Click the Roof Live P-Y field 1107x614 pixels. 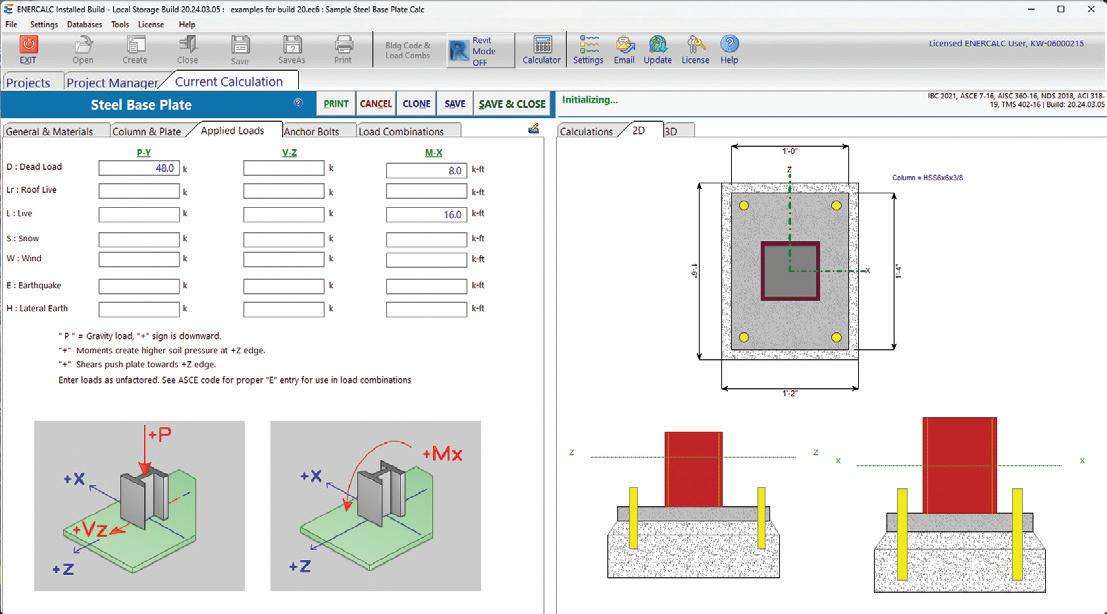(x=139, y=191)
